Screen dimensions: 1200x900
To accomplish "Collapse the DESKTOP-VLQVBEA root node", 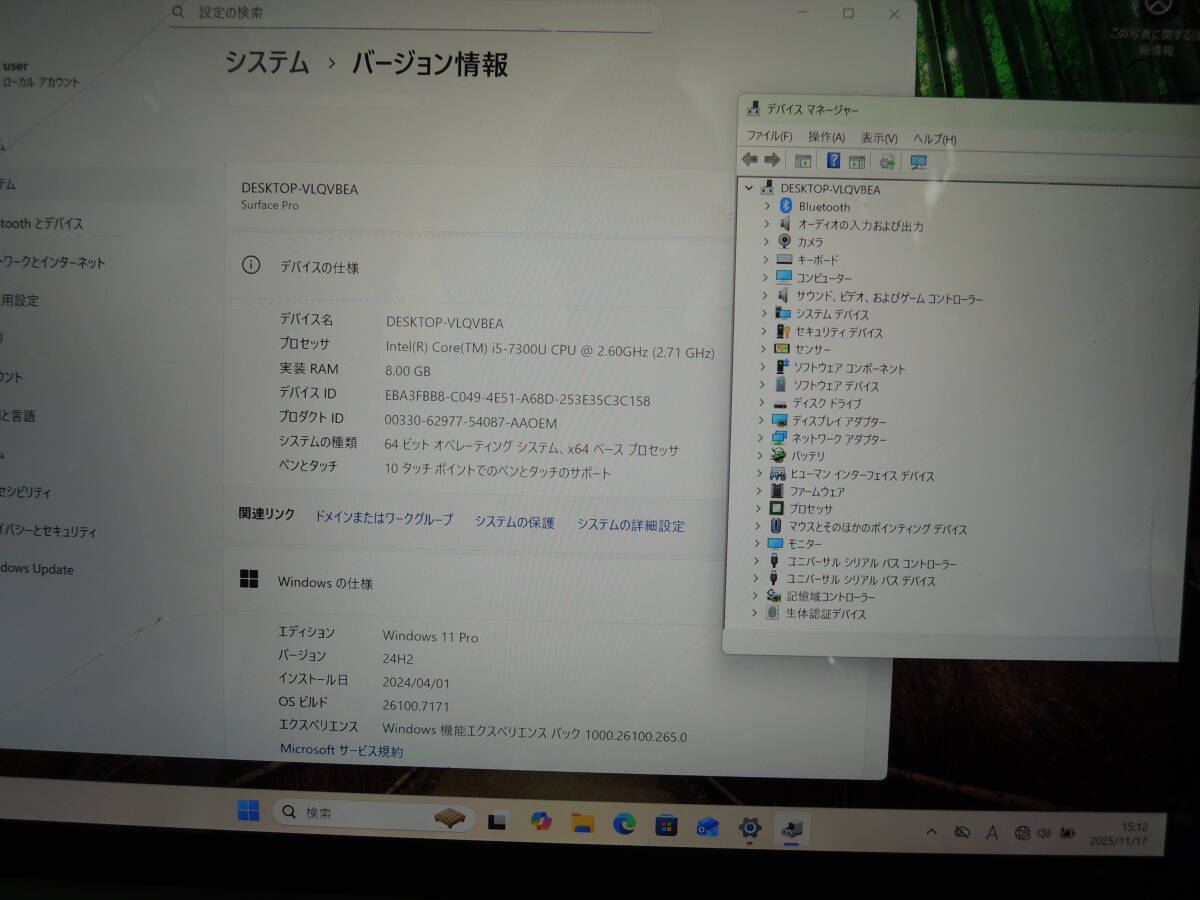I will click(748, 187).
